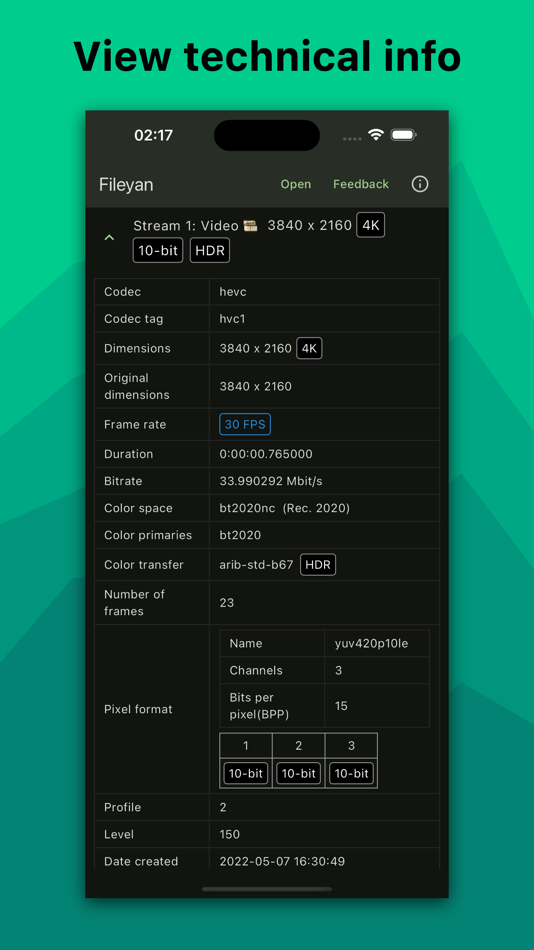This screenshot has width=534, height=950.
Task: Click the 30 FPS frame rate badge
Action: tap(245, 424)
